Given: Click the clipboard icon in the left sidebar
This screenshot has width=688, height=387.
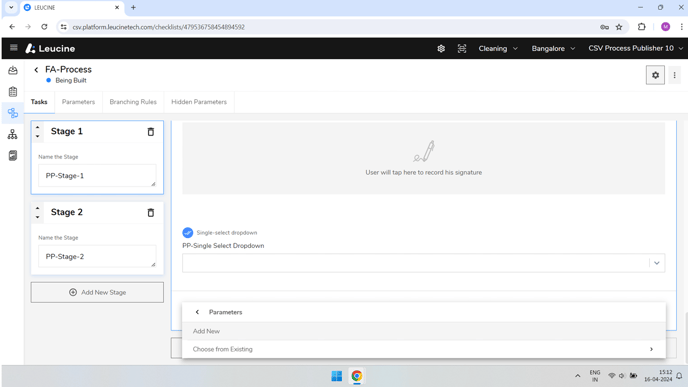Looking at the screenshot, I should (x=13, y=92).
